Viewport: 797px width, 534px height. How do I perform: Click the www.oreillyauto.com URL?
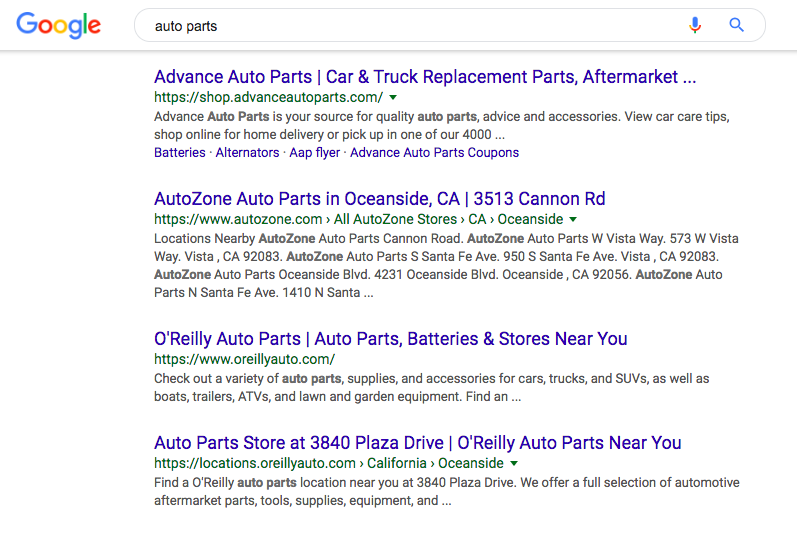(x=244, y=359)
